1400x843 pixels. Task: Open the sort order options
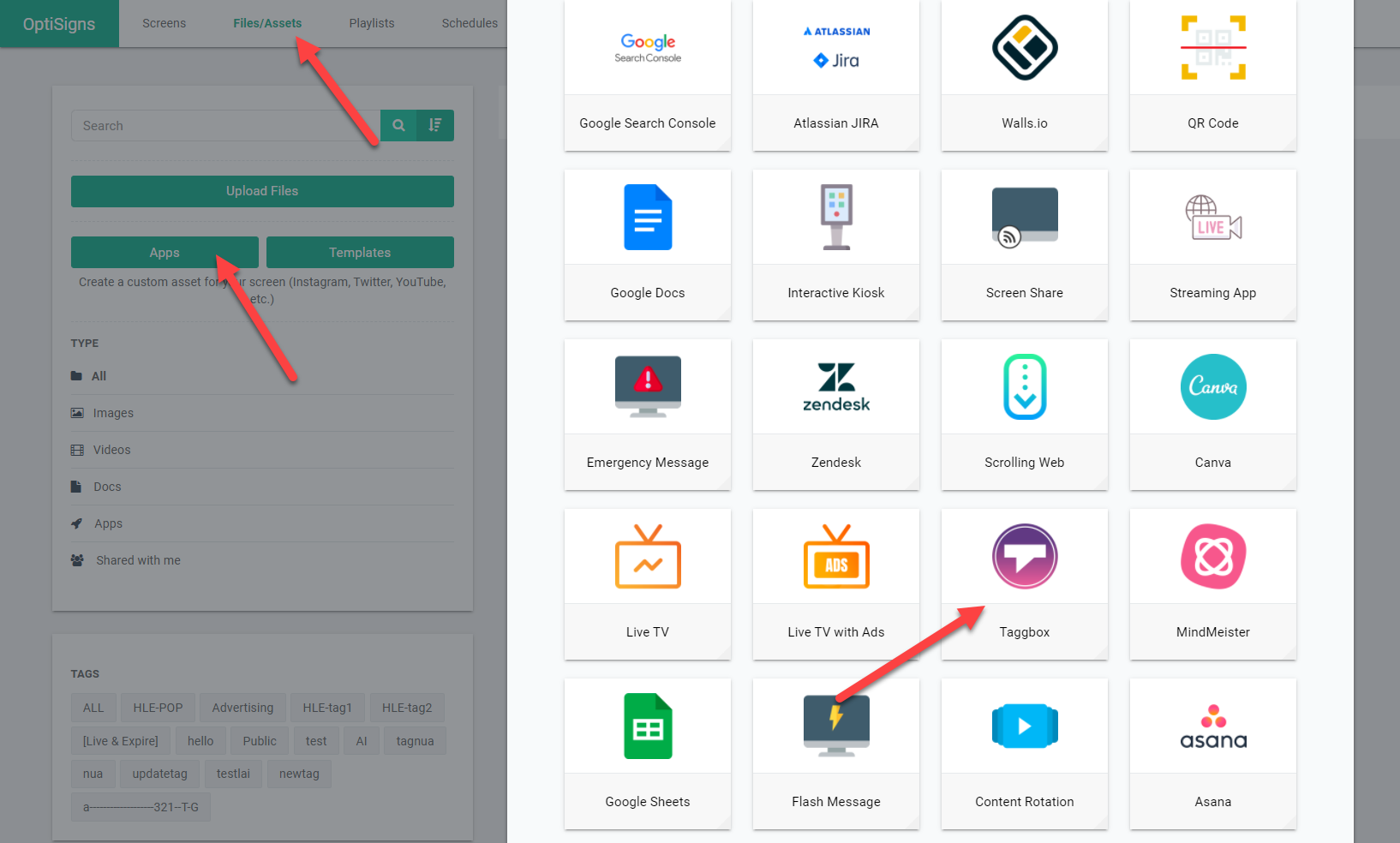pos(435,126)
